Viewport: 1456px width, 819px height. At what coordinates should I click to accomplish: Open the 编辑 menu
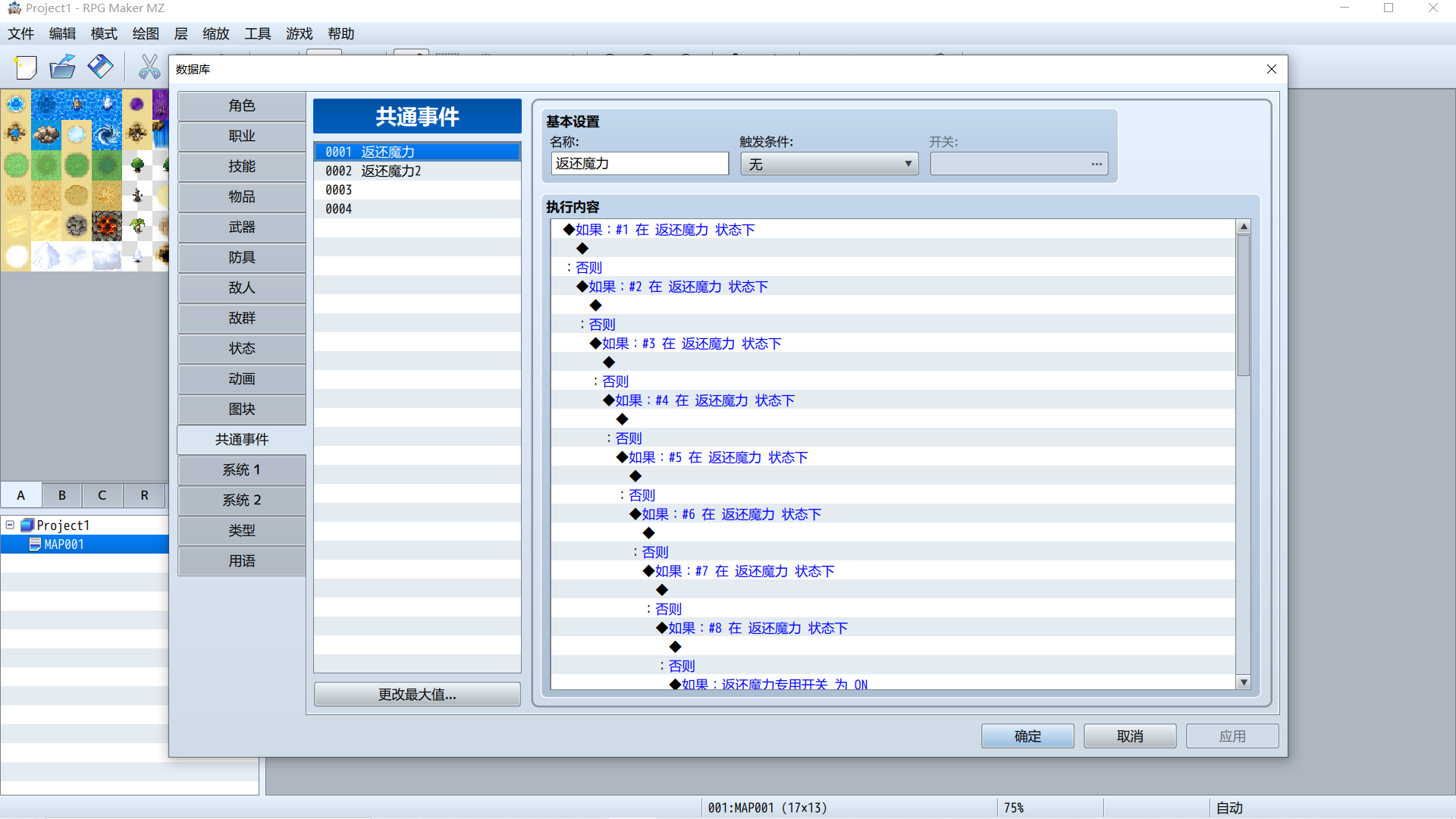[62, 33]
